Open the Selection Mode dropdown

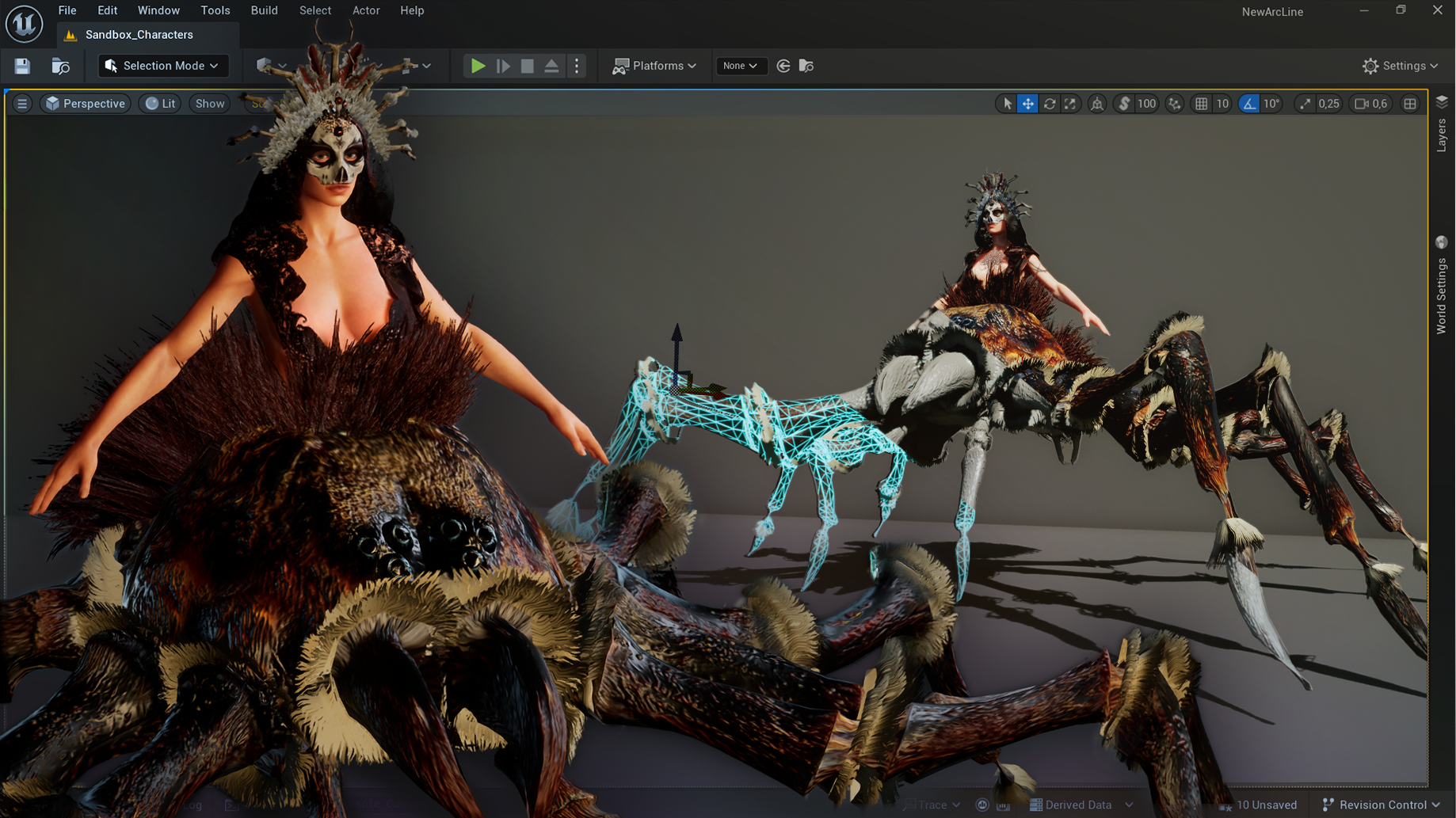(163, 66)
